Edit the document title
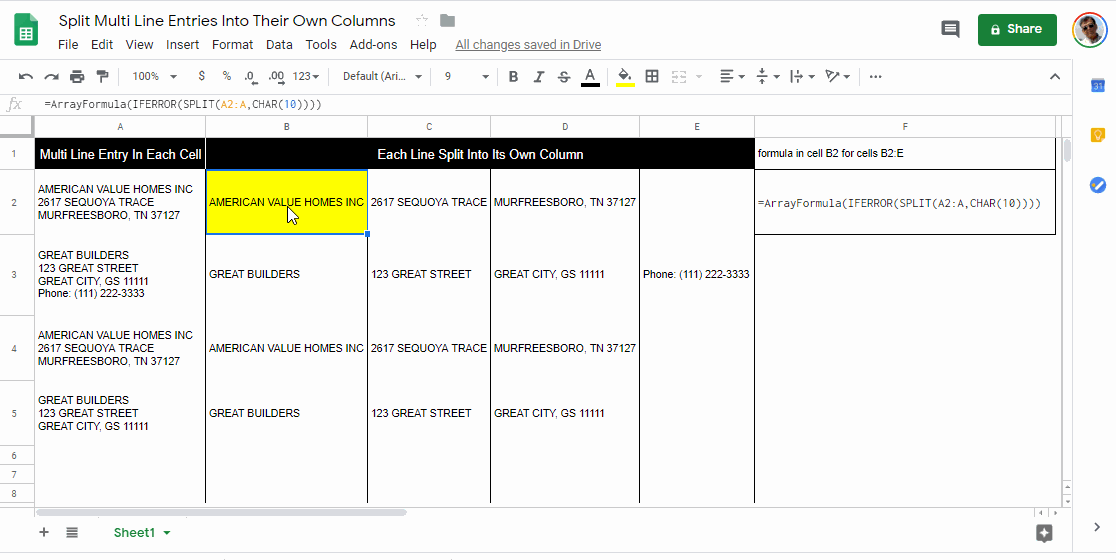Image resolution: width=1116 pixels, height=560 pixels. point(227,21)
